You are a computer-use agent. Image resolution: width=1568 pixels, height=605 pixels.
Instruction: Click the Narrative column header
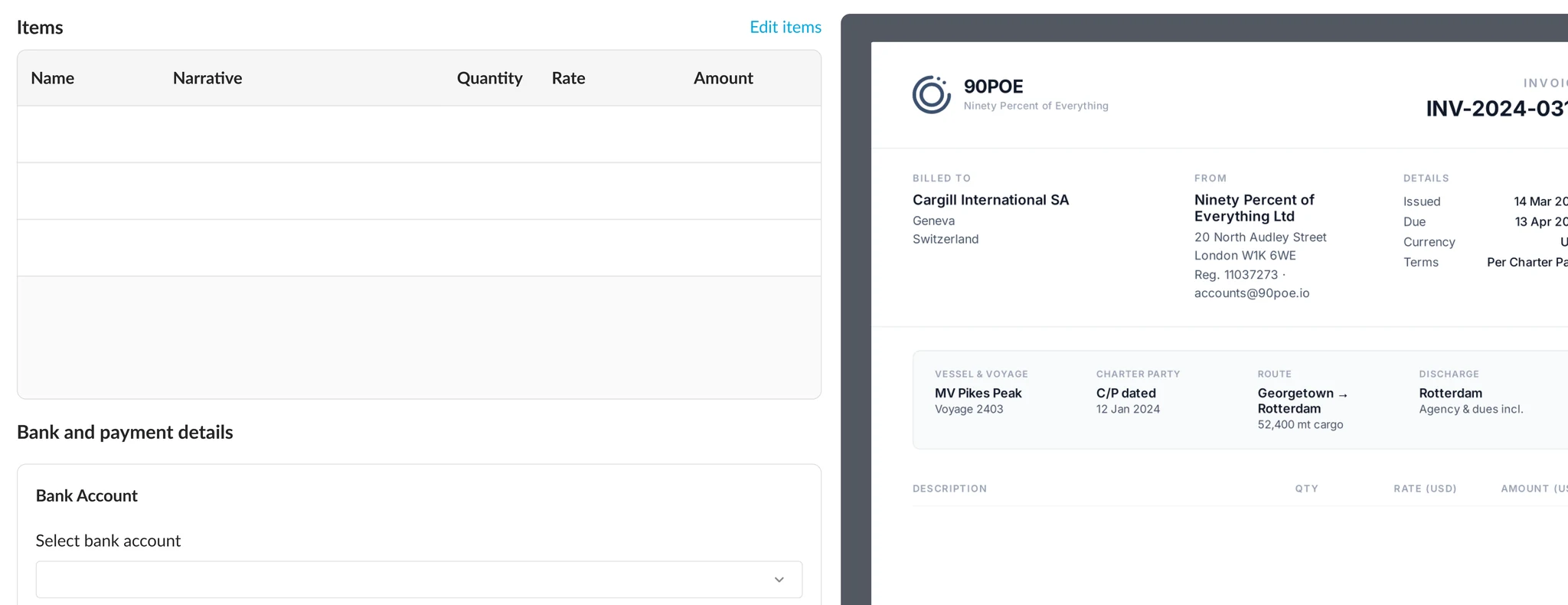(x=207, y=78)
